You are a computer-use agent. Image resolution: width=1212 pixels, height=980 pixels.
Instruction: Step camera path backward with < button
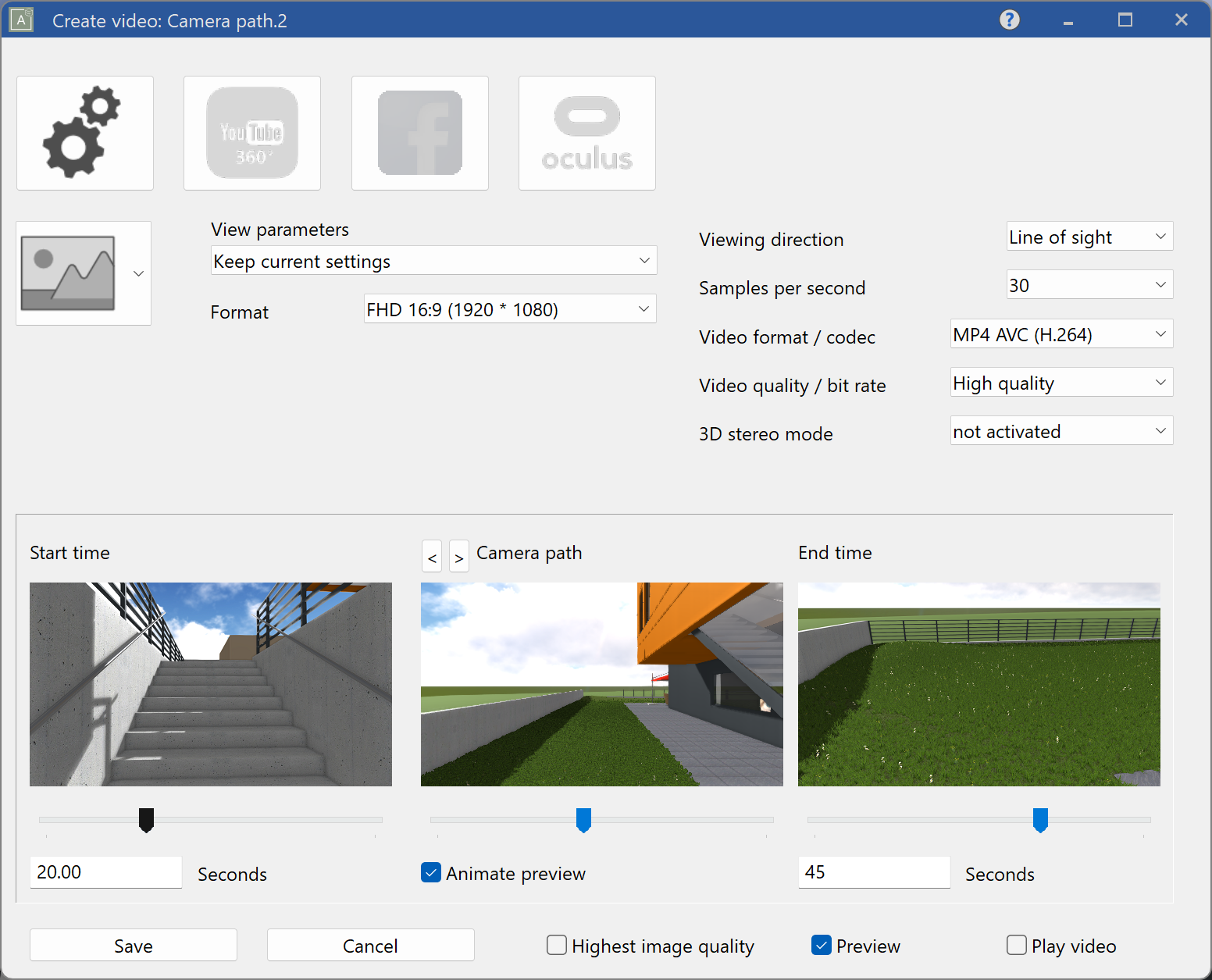point(432,557)
